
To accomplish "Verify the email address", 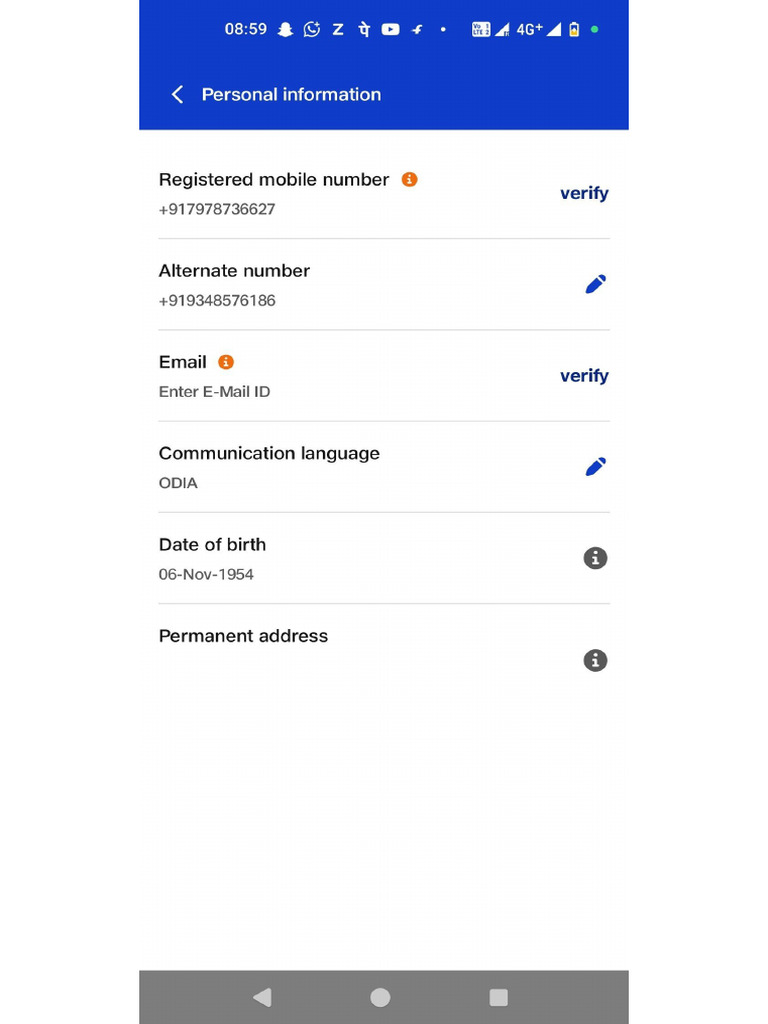I will (x=584, y=376).
